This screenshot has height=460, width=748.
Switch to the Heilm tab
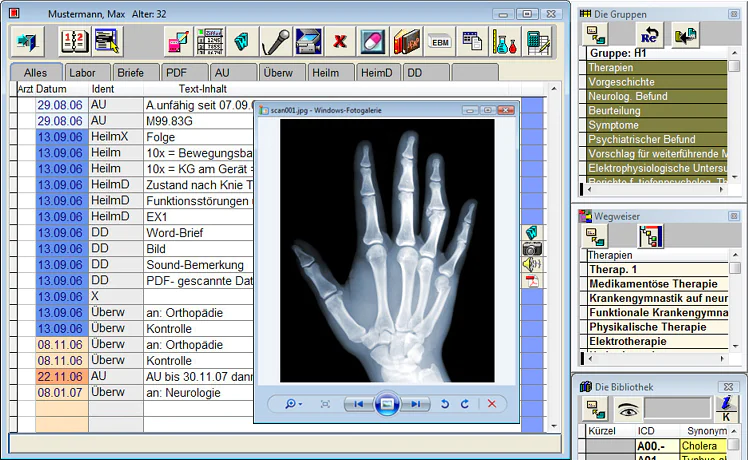[331, 73]
